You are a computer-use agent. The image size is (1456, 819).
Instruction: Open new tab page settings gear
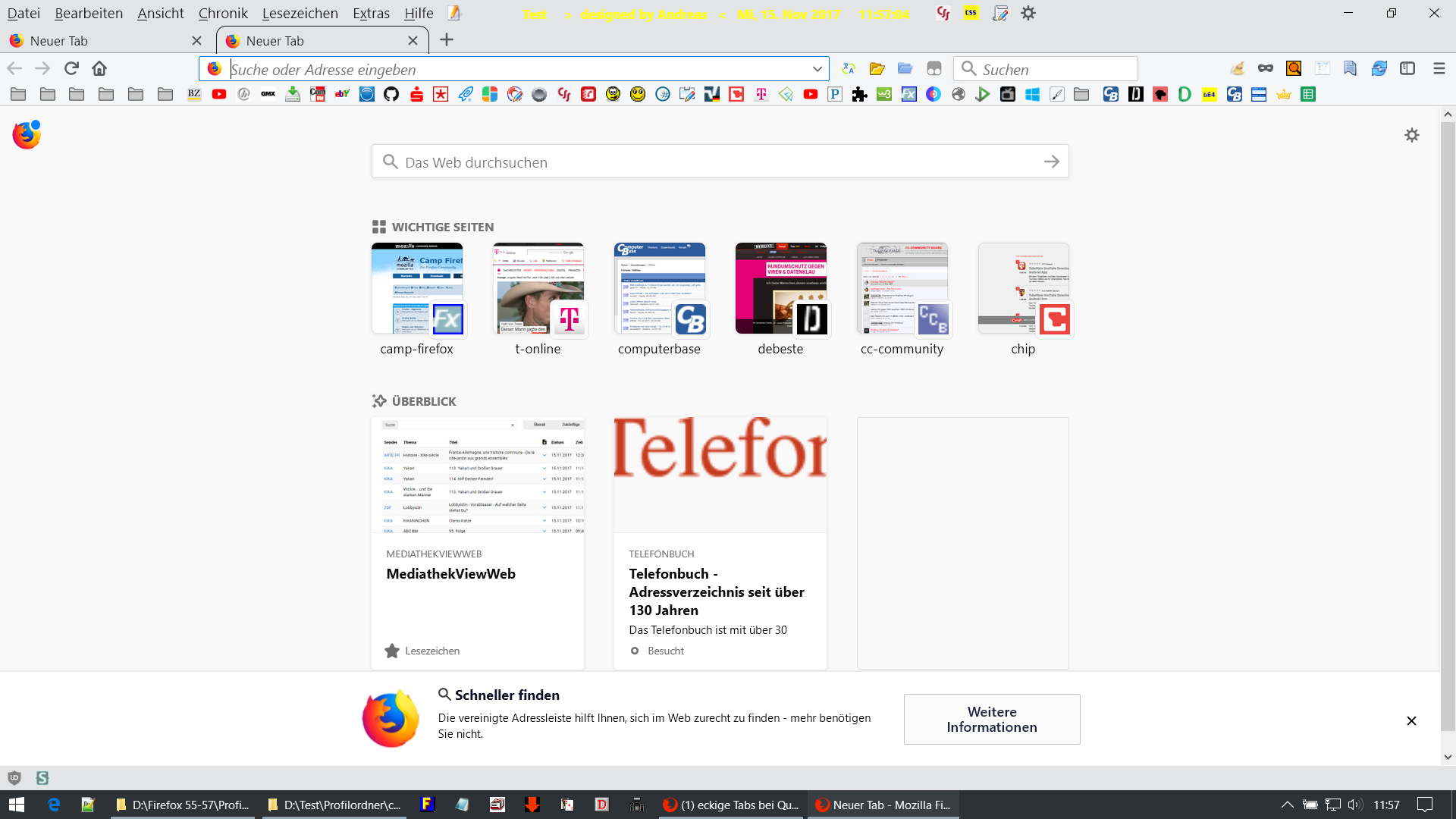click(x=1411, y=135)
